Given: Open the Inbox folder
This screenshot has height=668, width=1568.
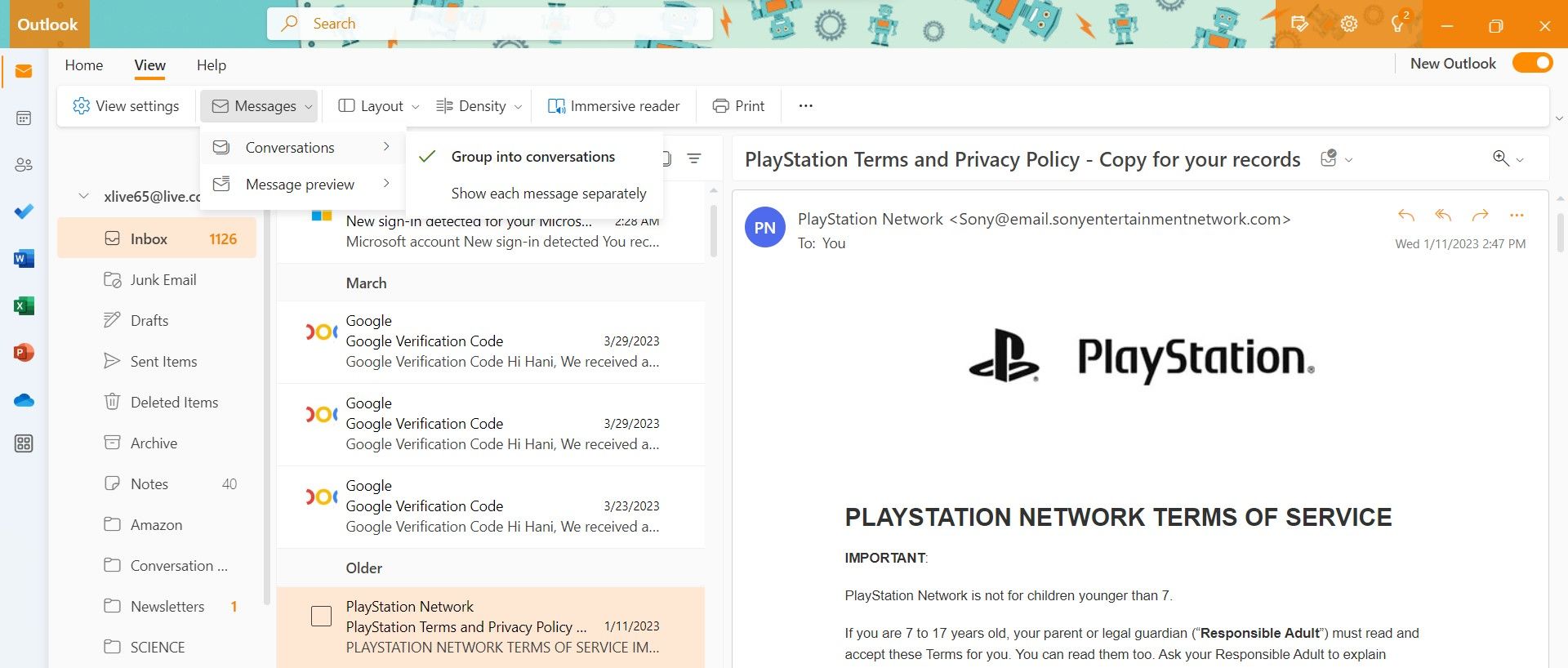Looking at the screenshot, I should pos(157,238).
